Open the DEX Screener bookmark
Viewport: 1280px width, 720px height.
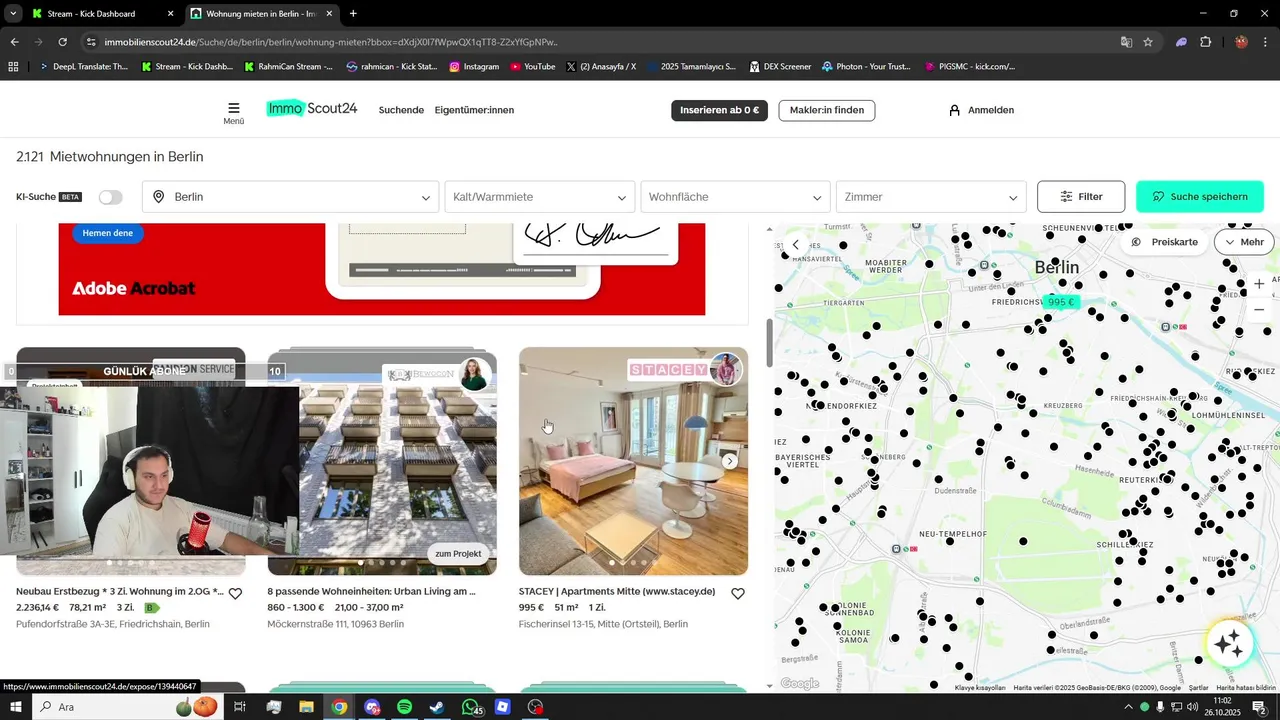[x=779, y=67]
